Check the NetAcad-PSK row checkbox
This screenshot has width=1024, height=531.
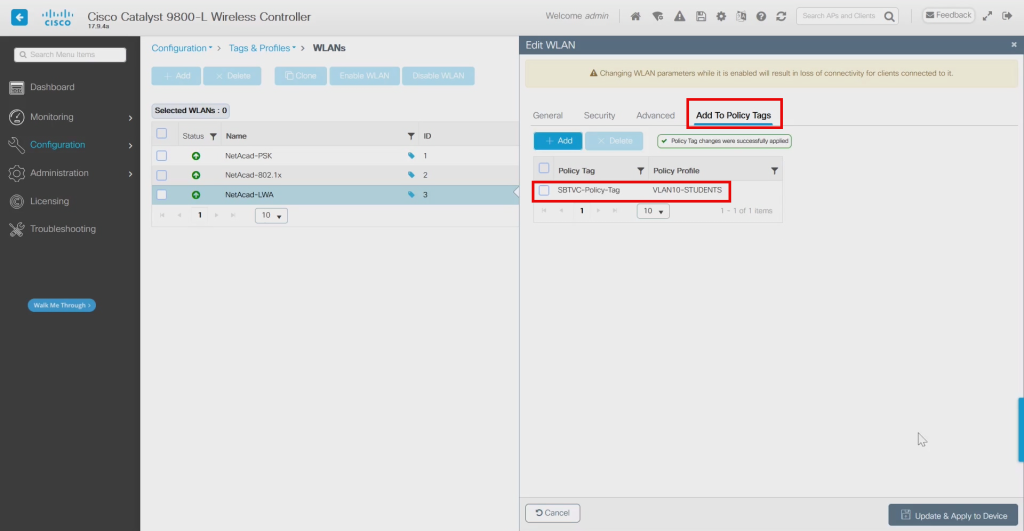coord(161,156)
